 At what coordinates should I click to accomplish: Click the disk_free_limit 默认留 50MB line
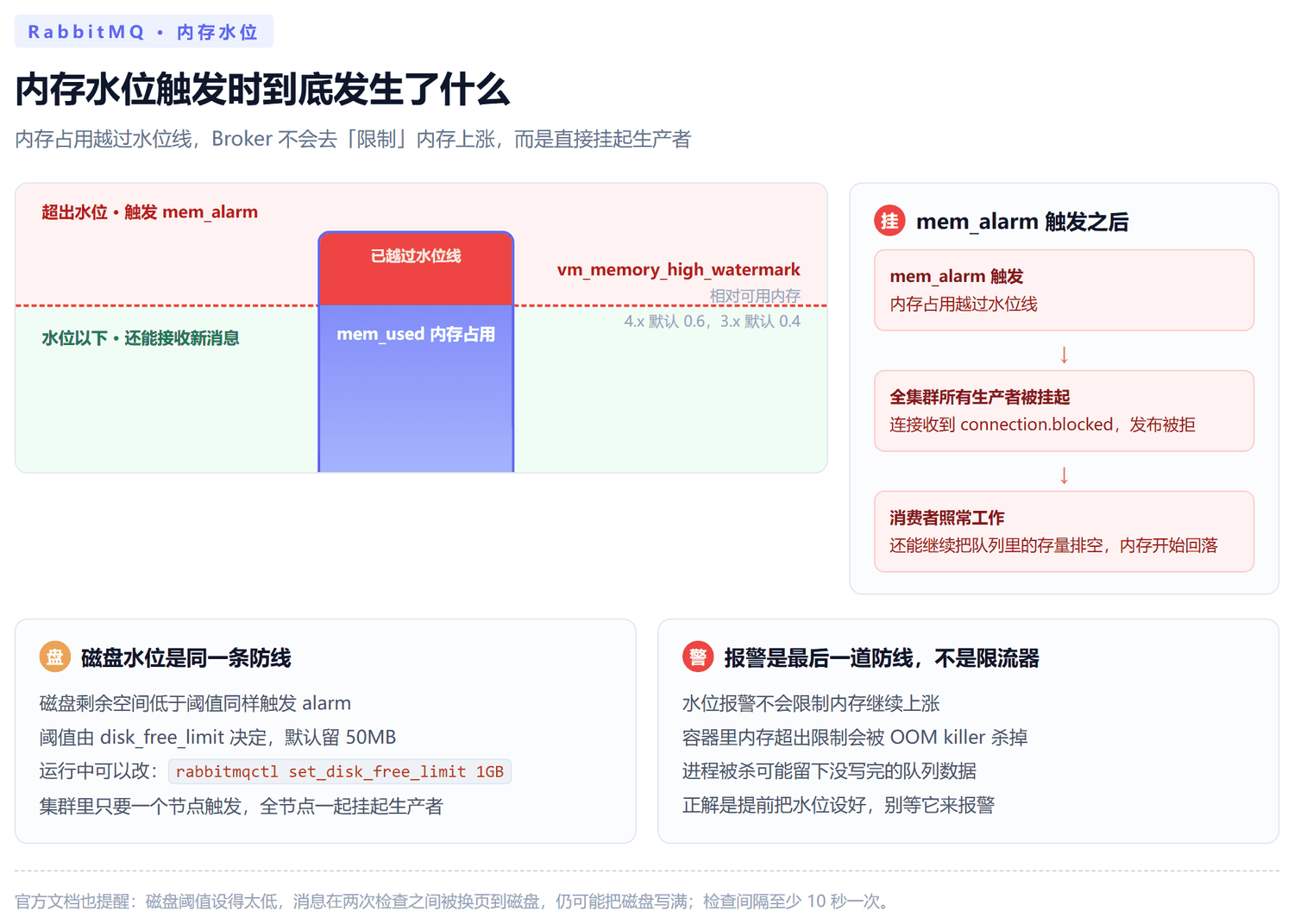217,738
